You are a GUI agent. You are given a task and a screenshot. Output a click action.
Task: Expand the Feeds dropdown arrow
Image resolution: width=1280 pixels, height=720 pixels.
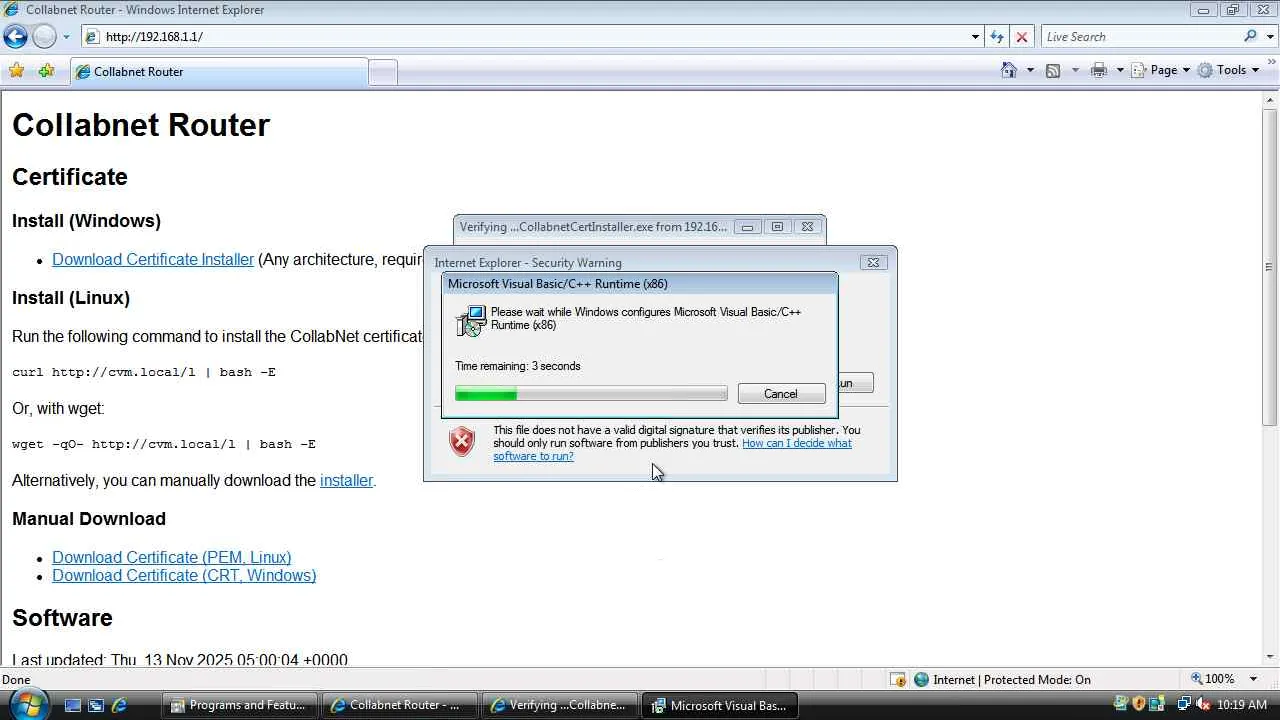tap(1075, 70)
